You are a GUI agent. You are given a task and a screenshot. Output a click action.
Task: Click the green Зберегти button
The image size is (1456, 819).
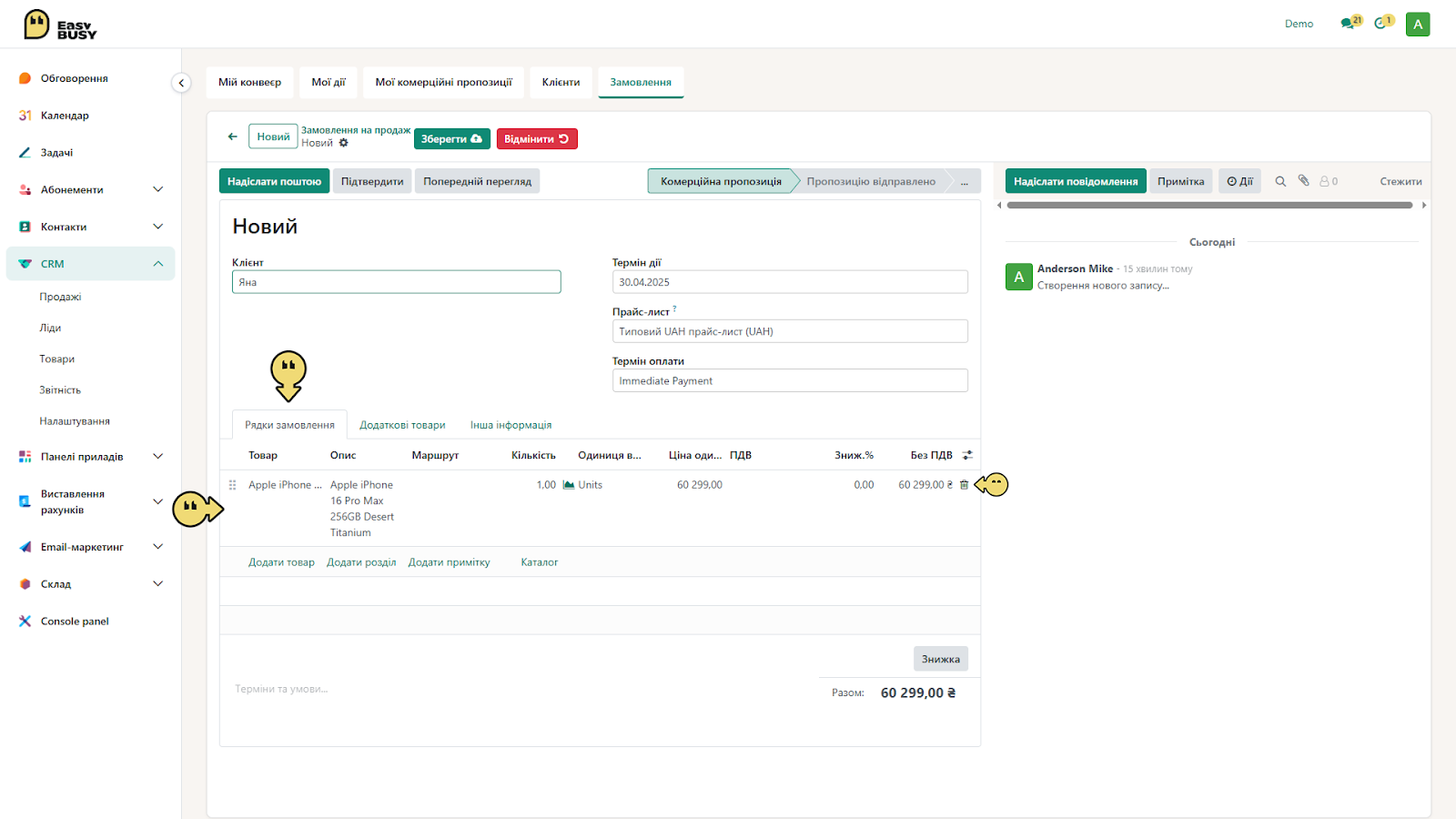(452, 139)
